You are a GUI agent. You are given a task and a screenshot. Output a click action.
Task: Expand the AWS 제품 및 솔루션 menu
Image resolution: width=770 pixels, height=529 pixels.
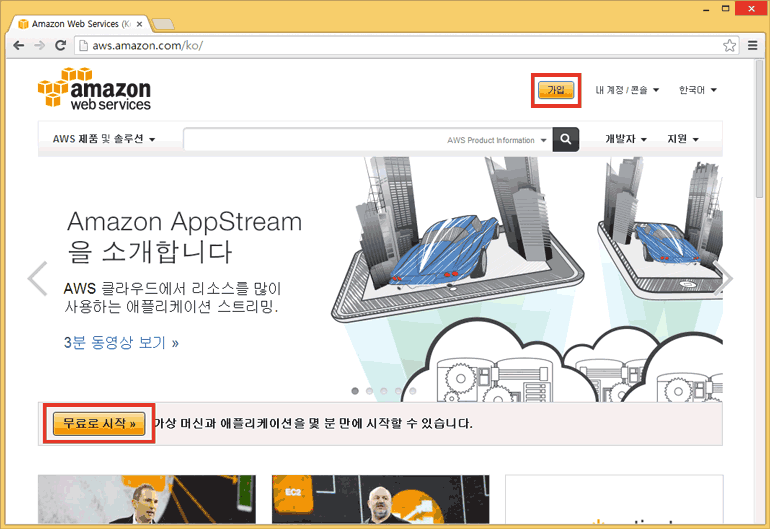pyautogui.click(x=104, y=139)
